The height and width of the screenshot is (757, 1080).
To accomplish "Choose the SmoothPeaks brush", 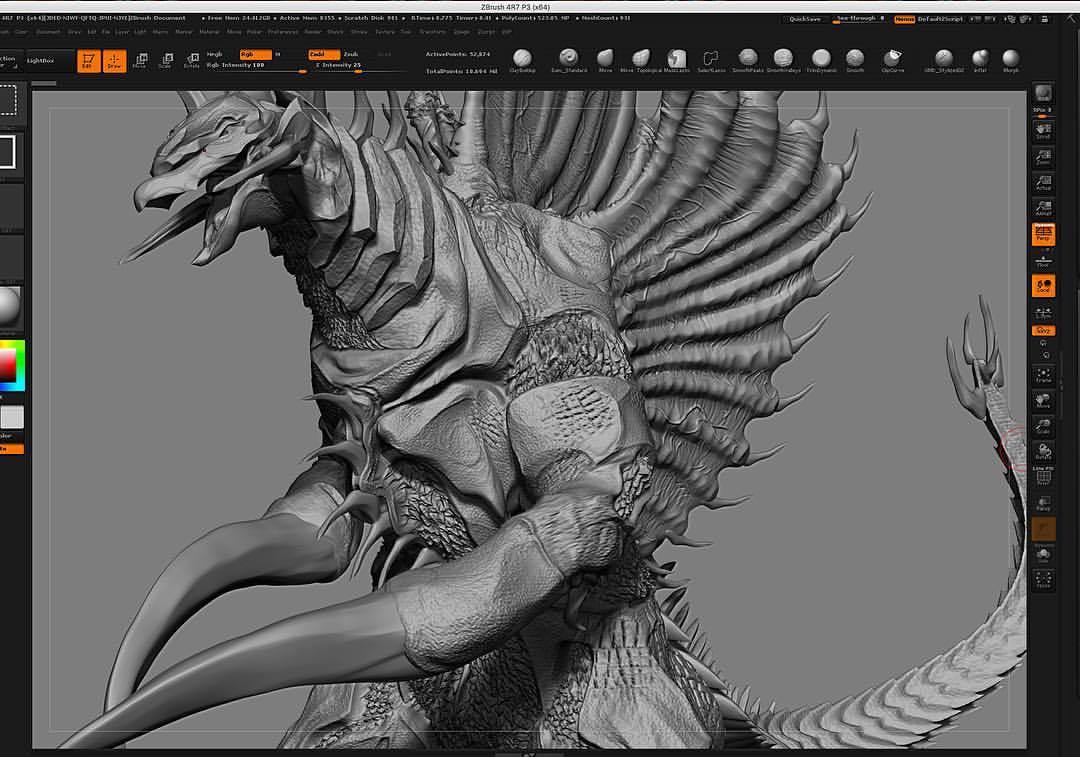I will (747, 60).
